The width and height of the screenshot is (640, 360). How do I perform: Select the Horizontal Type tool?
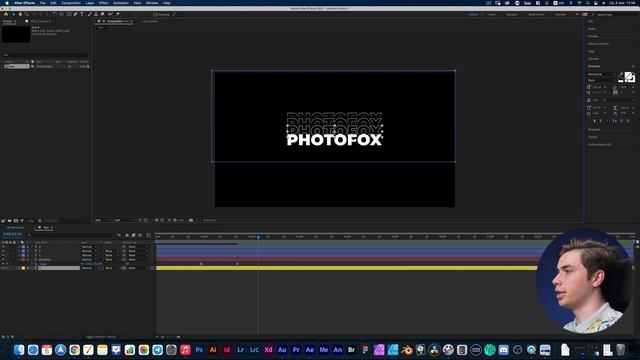(x=82, y=14)
